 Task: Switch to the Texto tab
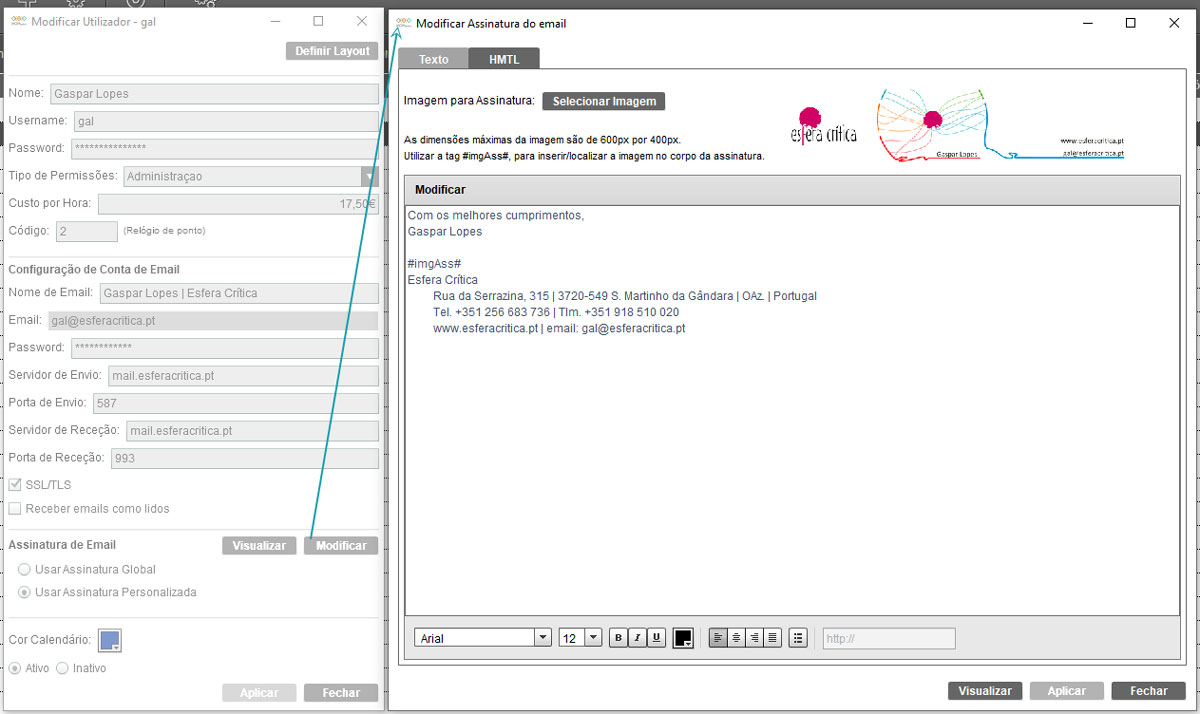(x=433, y=59)
